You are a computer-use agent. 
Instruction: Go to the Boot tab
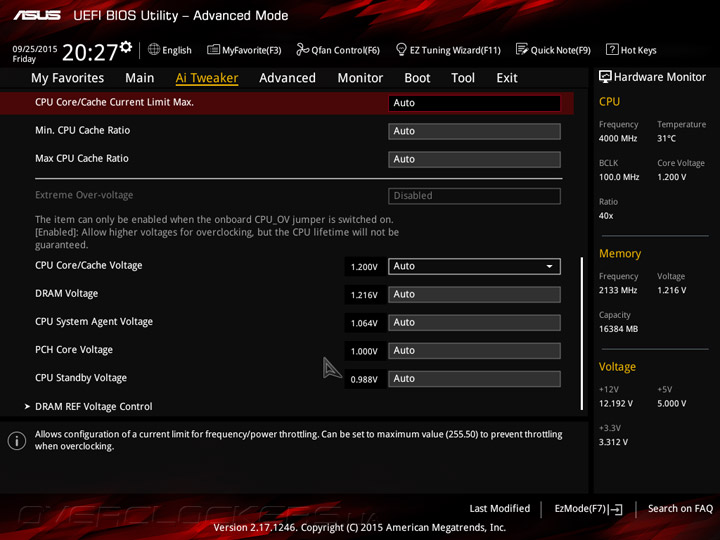tap(417, 78)
